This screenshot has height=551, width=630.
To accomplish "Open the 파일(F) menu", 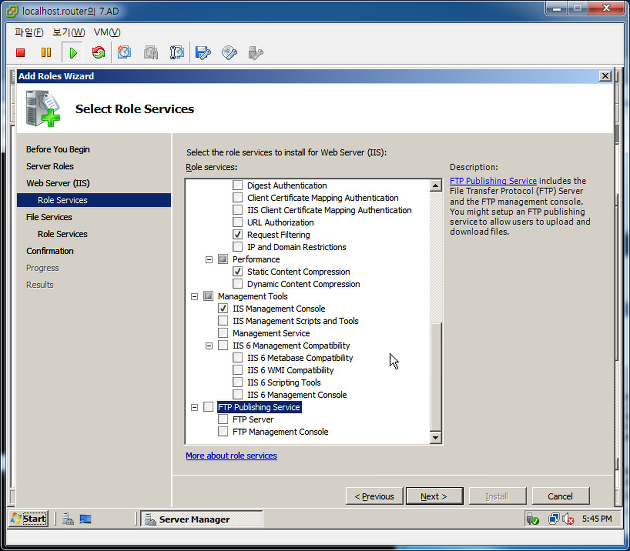I will point(29,32).
